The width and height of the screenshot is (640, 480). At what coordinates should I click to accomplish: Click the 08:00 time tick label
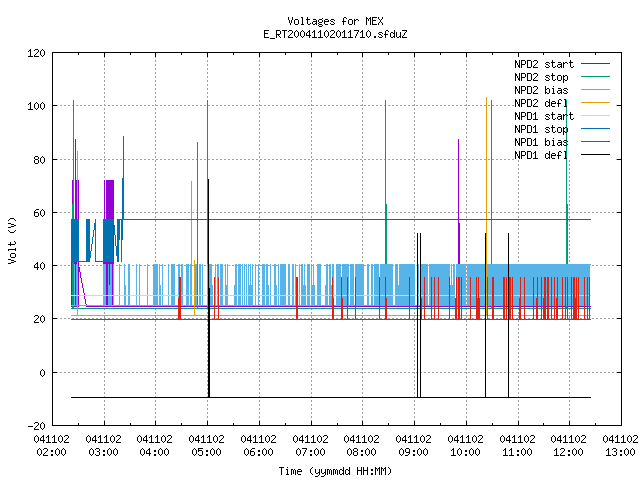pos(362,452)
